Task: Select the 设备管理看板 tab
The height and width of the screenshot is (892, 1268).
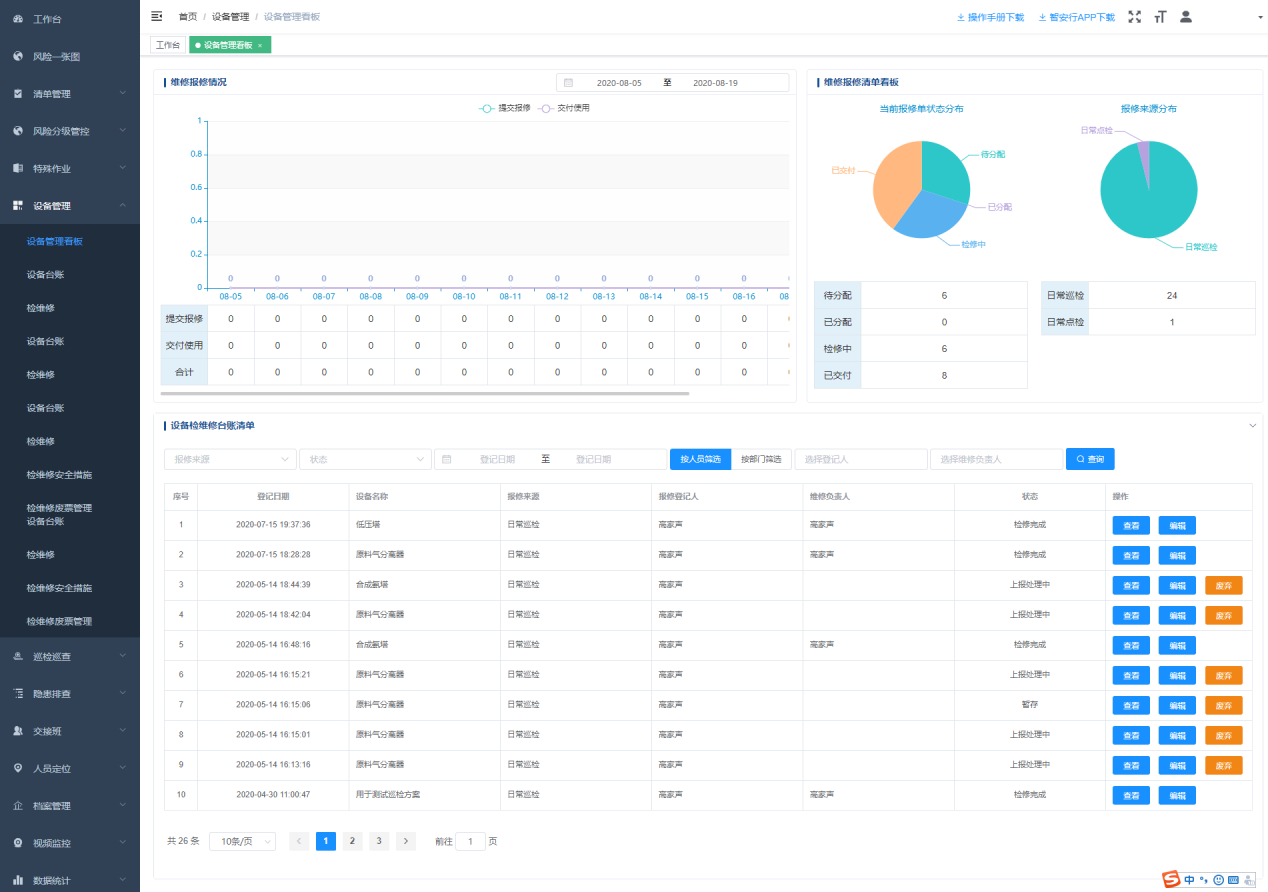Action: 229,45
